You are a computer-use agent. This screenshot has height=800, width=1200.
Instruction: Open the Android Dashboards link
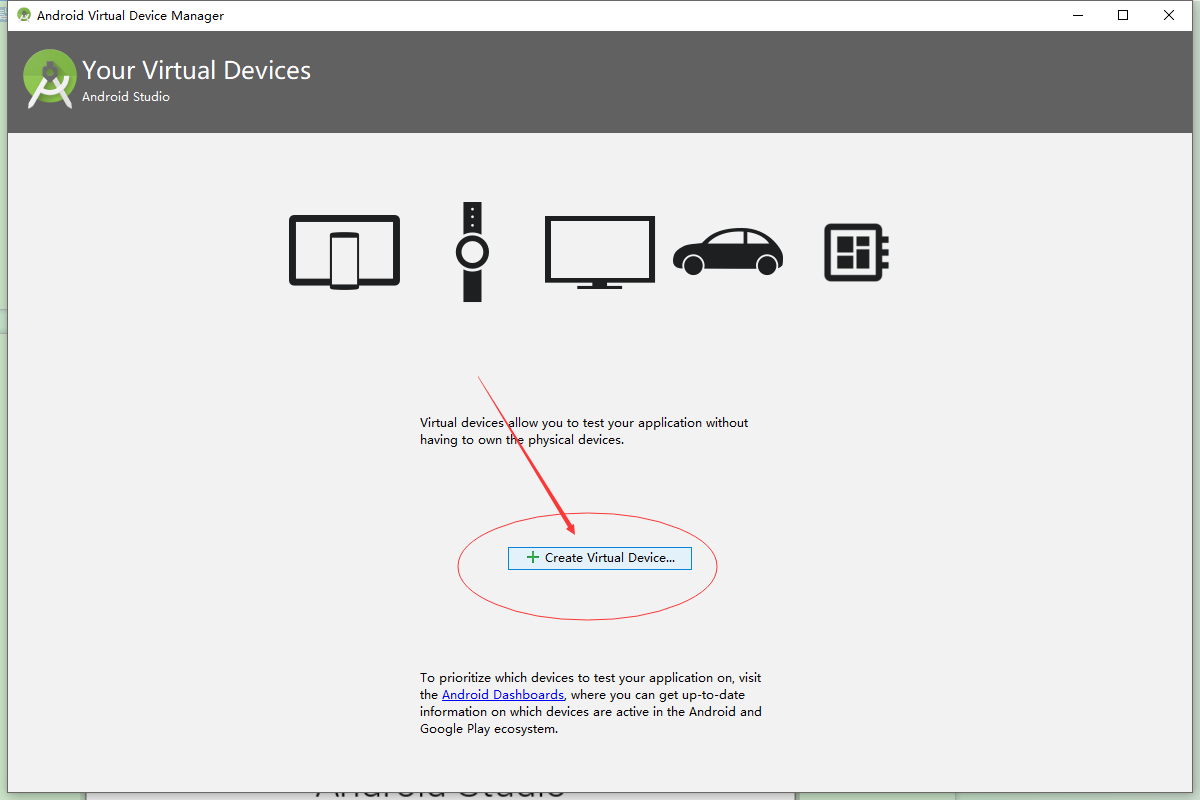coord(503,694)
